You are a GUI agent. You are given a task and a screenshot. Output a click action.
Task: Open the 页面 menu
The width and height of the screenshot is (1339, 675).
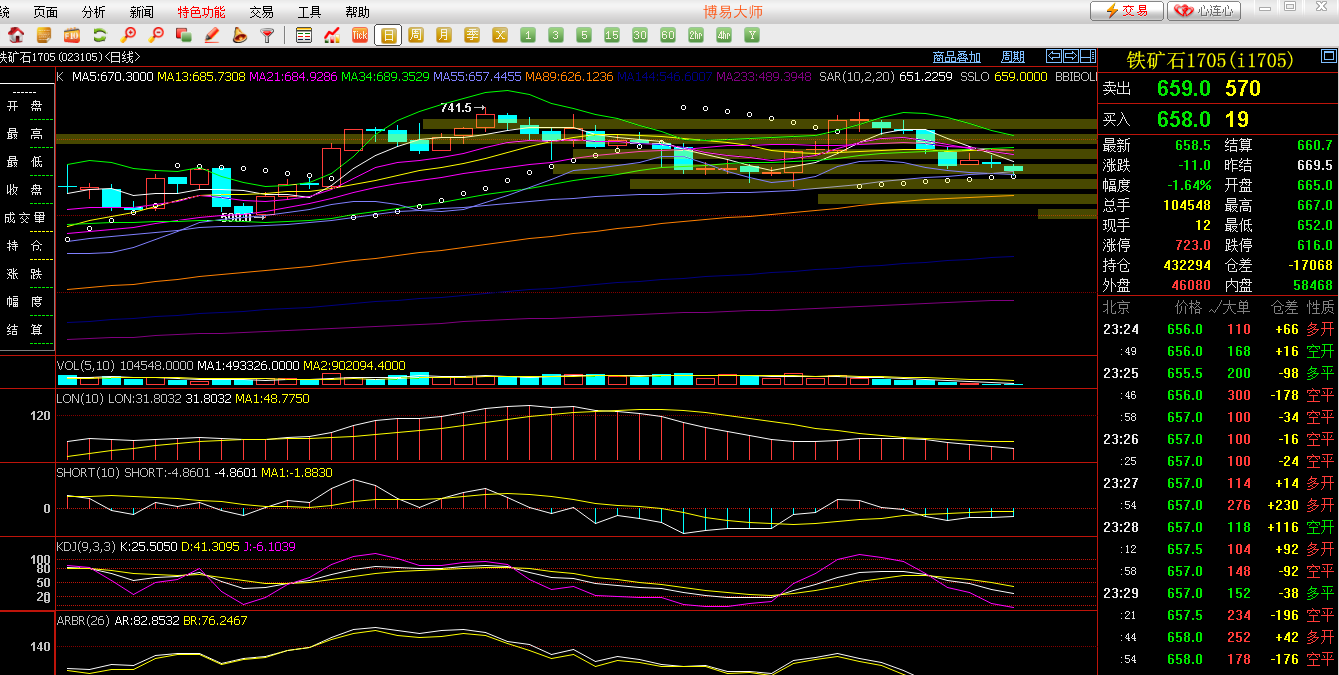point(46,12)
